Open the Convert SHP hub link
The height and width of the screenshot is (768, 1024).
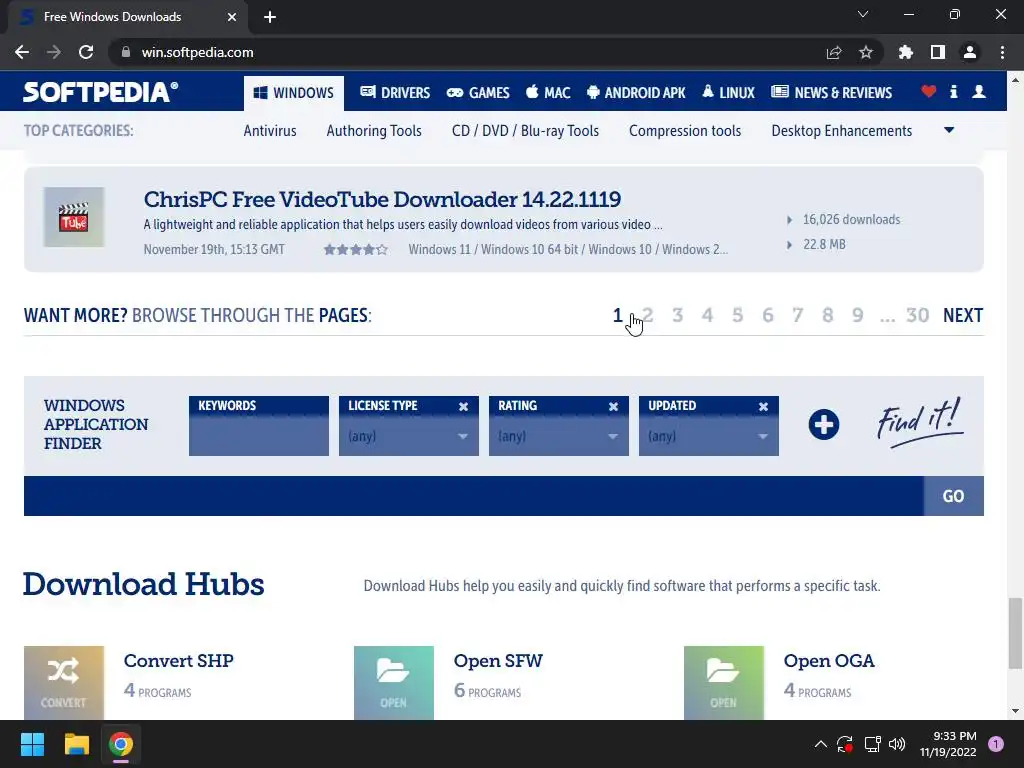(x=178, y=660)
